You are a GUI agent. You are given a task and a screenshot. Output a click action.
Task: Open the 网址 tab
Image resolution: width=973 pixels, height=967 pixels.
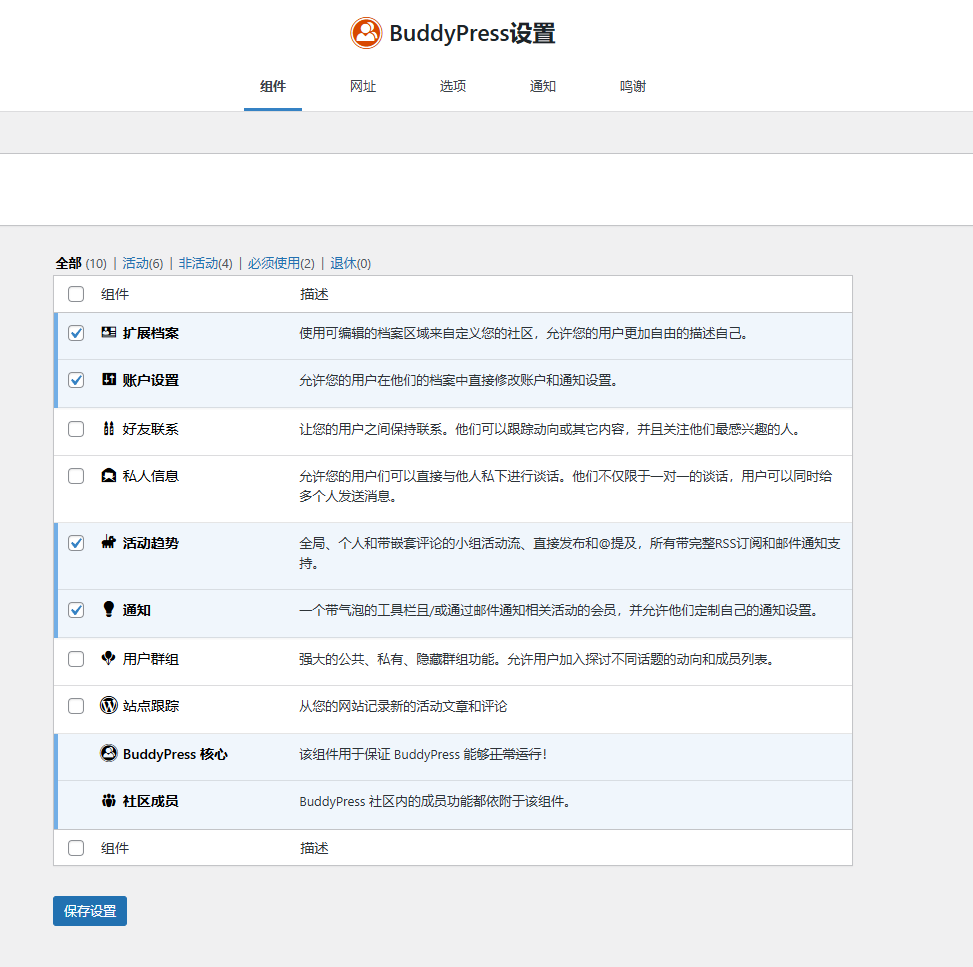click(x=363, y=86)
